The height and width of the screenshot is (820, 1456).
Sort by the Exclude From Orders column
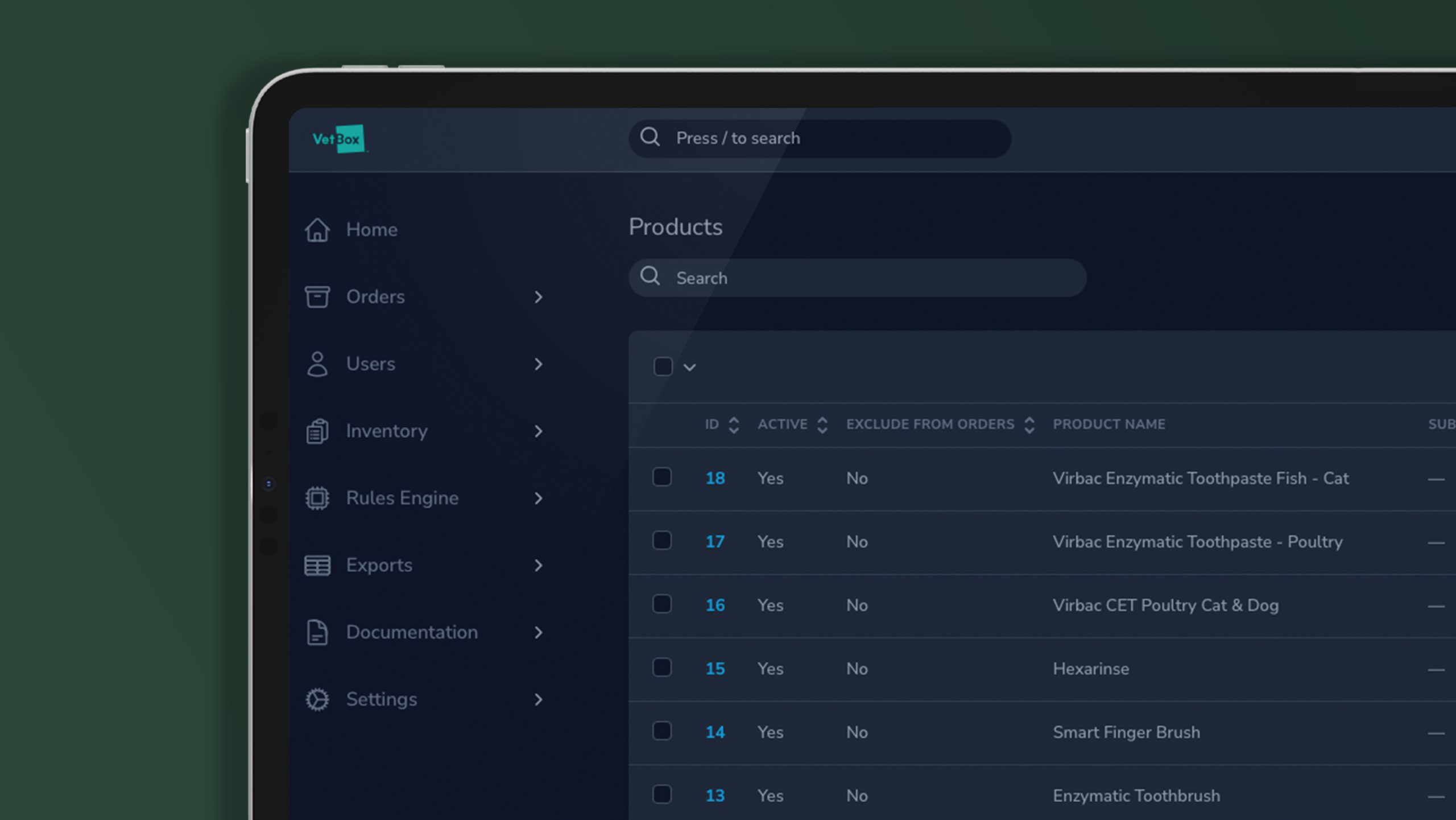[x=1029, y=425]
